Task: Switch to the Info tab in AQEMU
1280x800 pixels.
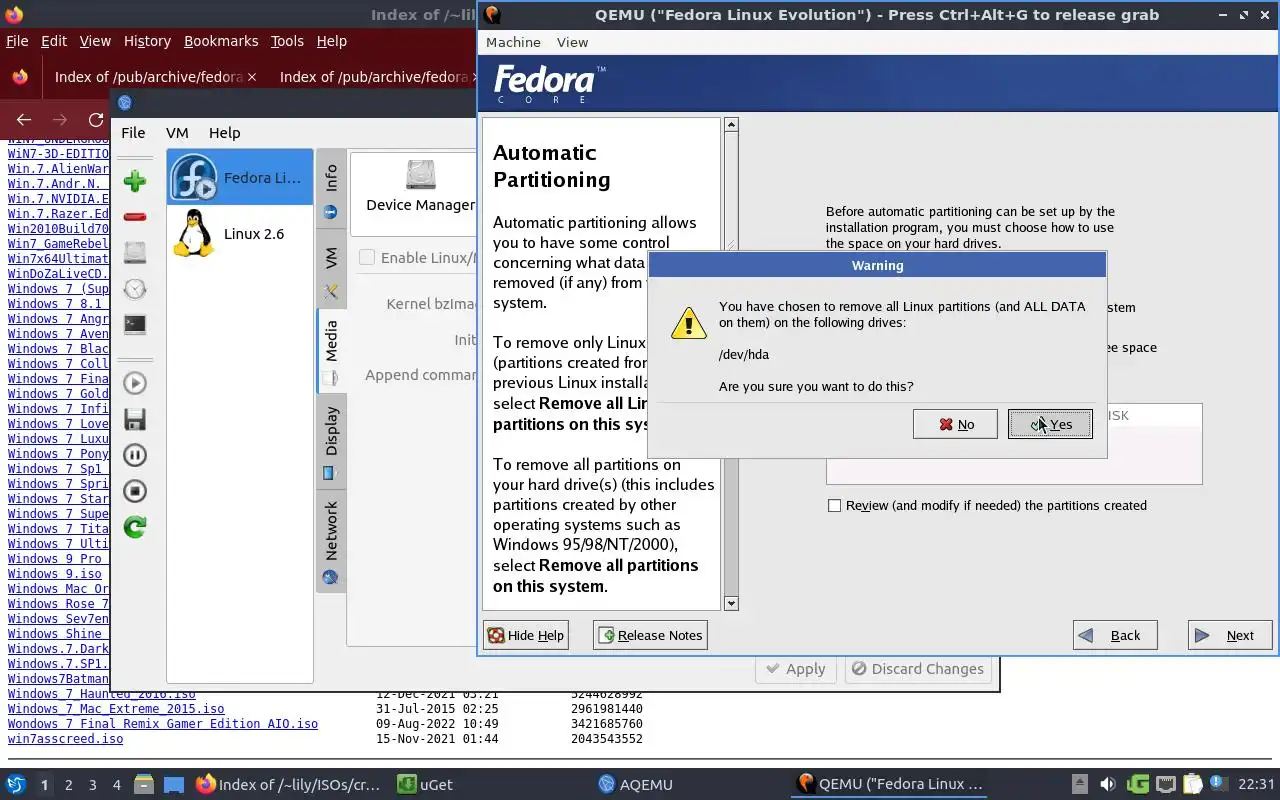Action: pos(331,192)
